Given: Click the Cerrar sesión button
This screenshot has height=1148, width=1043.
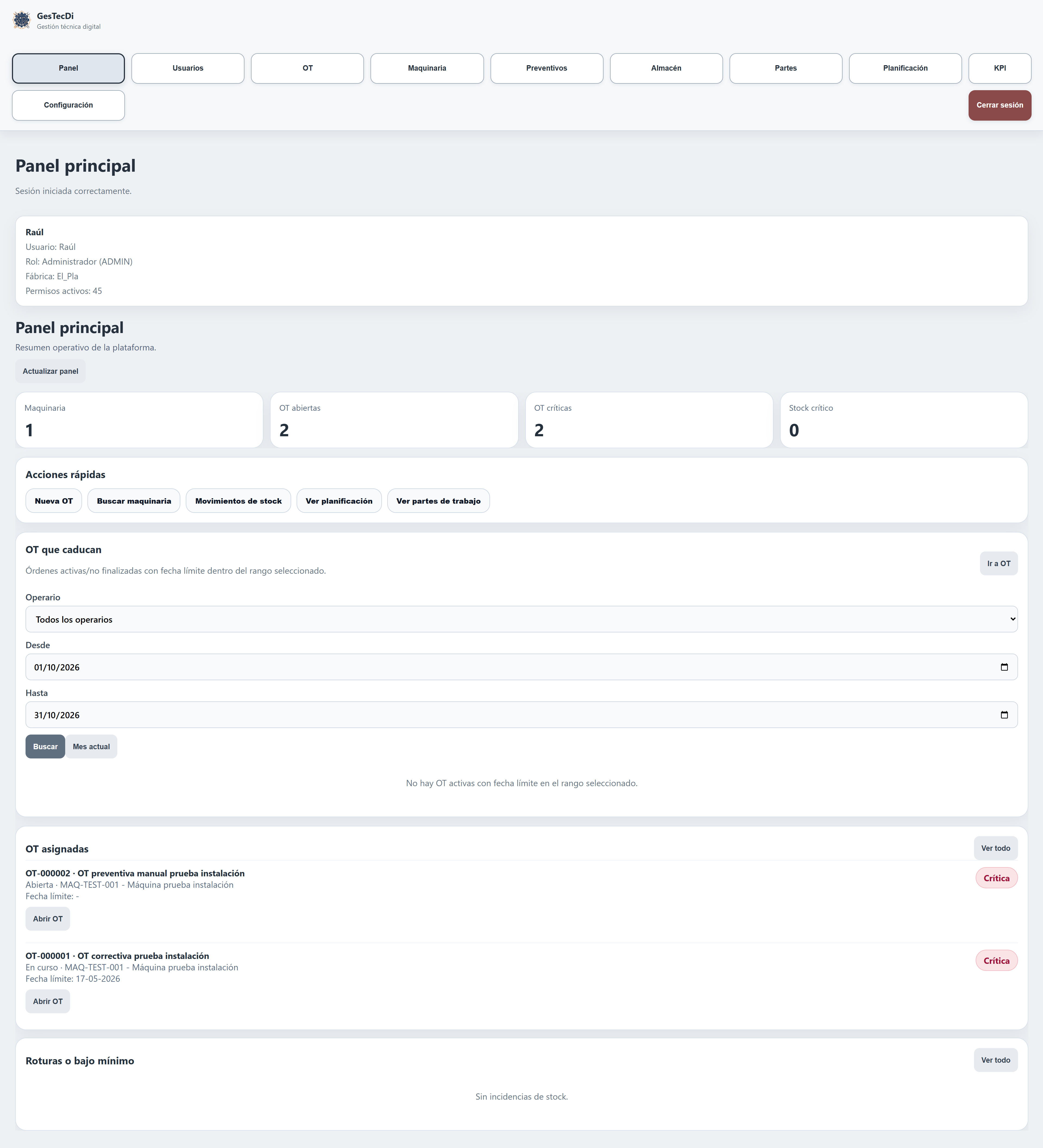Looking at the screenshot, I should tap(1000, 105).
